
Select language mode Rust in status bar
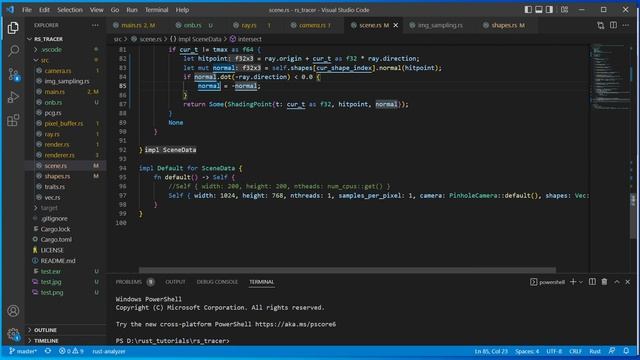click(x=595, y=351)
